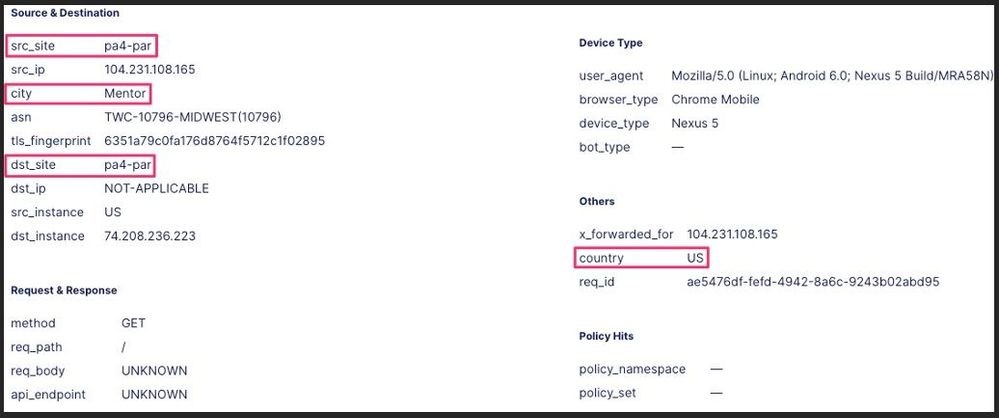999x418 pixels.
Task: Click the src_site value pa4-par
Action: pos(128,46)
